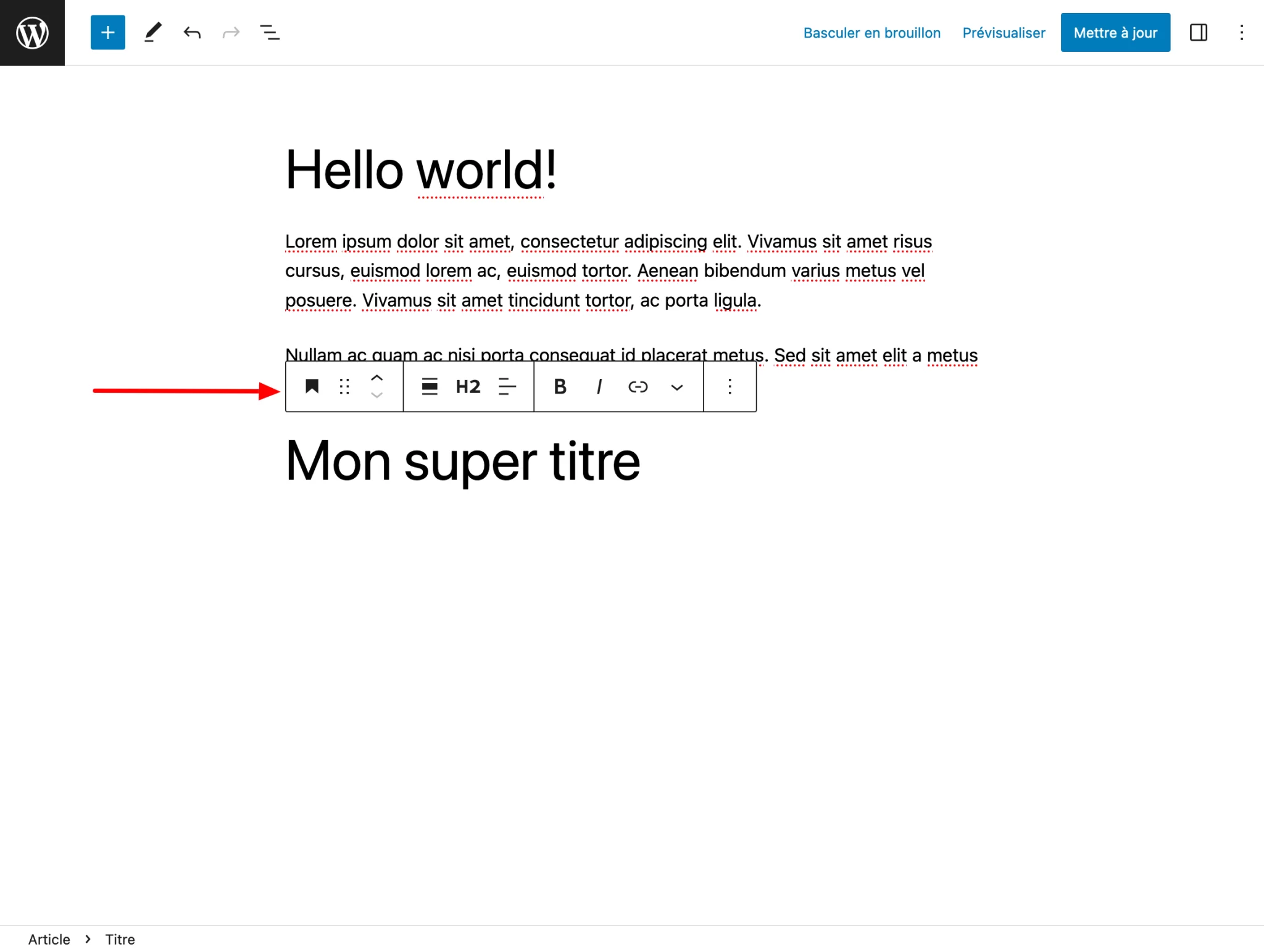
Task: Click Basculer en brouillon link
Action: coord(871,33)
